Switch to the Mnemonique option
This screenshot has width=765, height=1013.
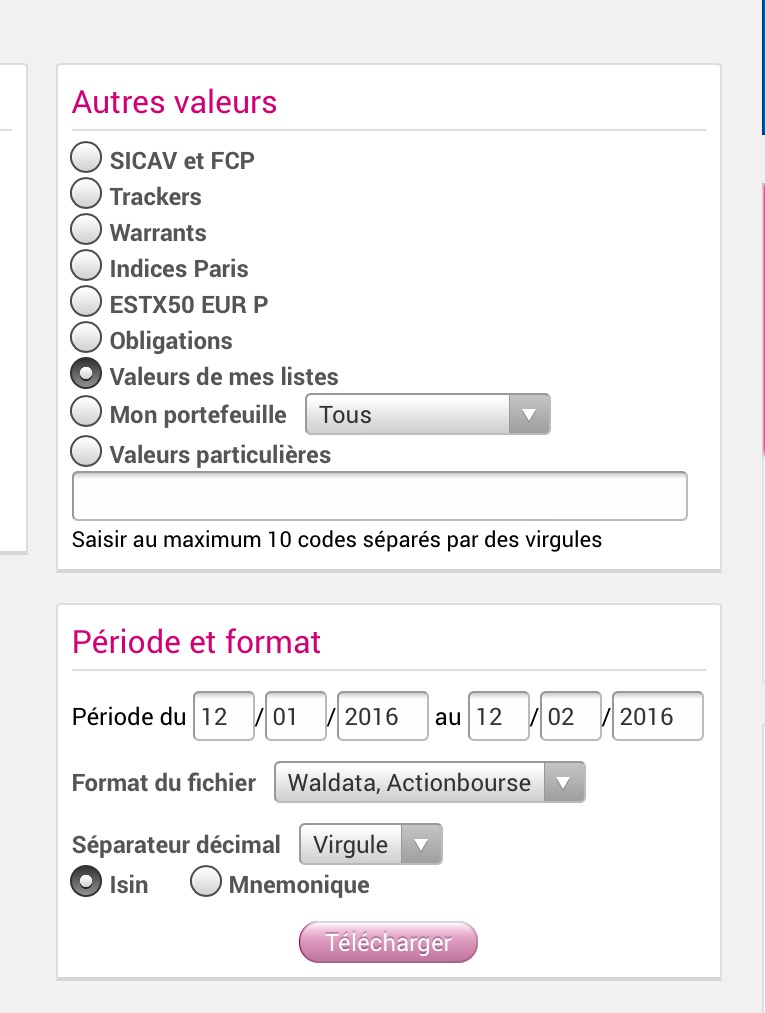(206, 882)
